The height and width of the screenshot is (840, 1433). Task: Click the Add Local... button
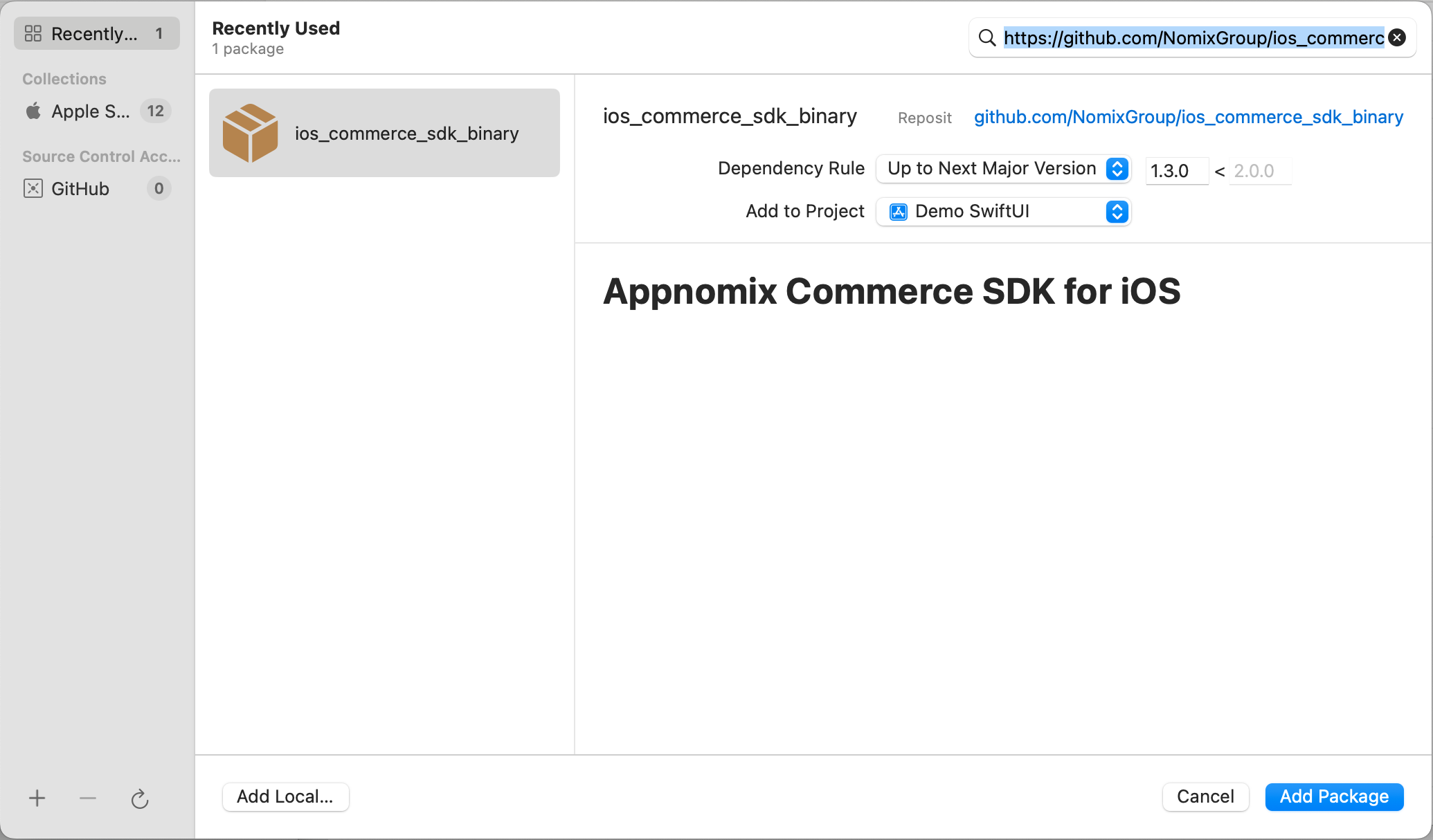[285, 796]
